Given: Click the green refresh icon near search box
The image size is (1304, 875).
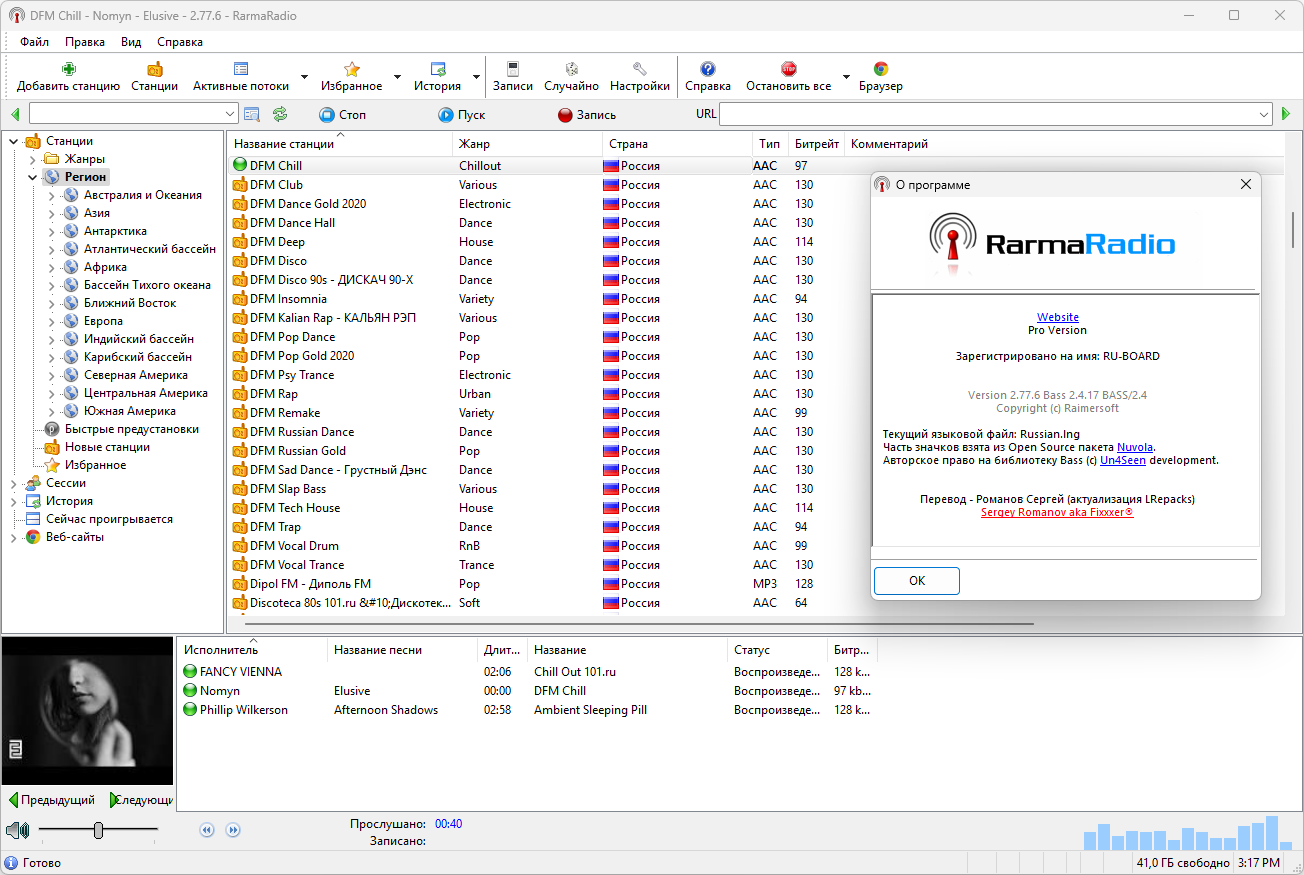Looking at the screenshot, I should click(x=280, y=114).
